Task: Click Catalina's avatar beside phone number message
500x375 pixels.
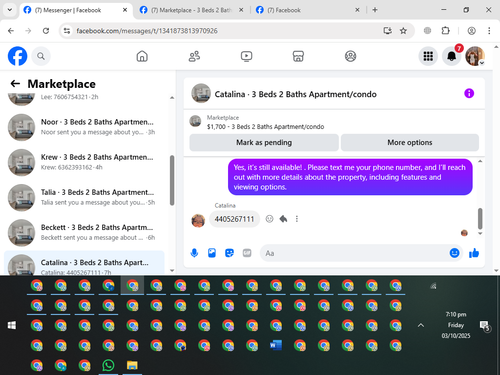Action: (198, 220)
